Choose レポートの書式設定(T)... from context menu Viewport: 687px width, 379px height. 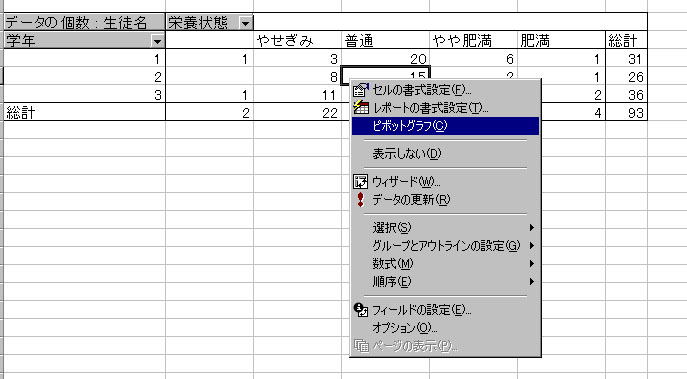coord(445,108)
